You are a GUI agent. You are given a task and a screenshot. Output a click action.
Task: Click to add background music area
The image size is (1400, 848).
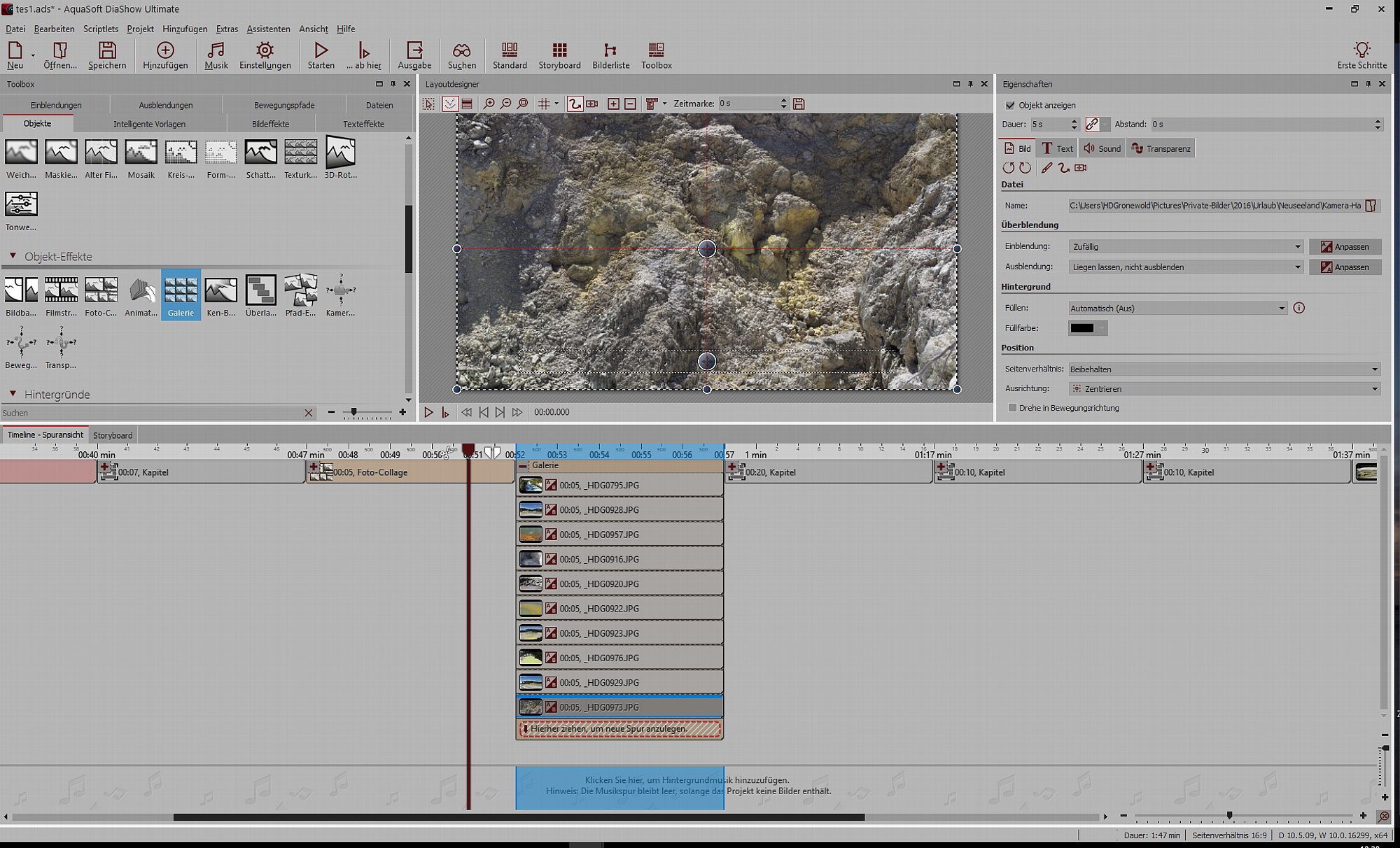[619, 786]
